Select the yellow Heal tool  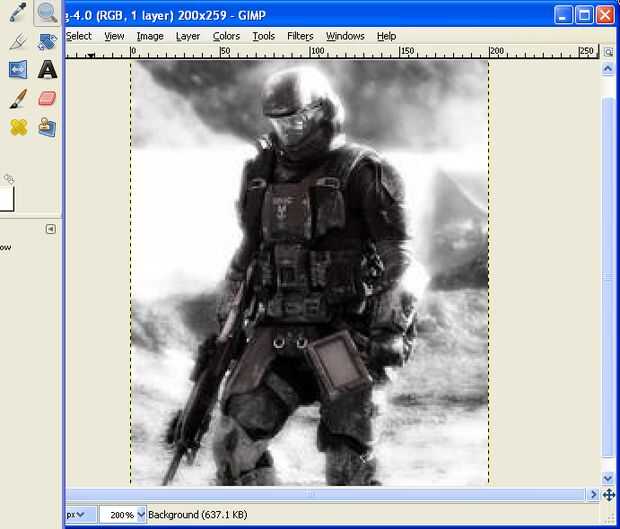[19, 127]
